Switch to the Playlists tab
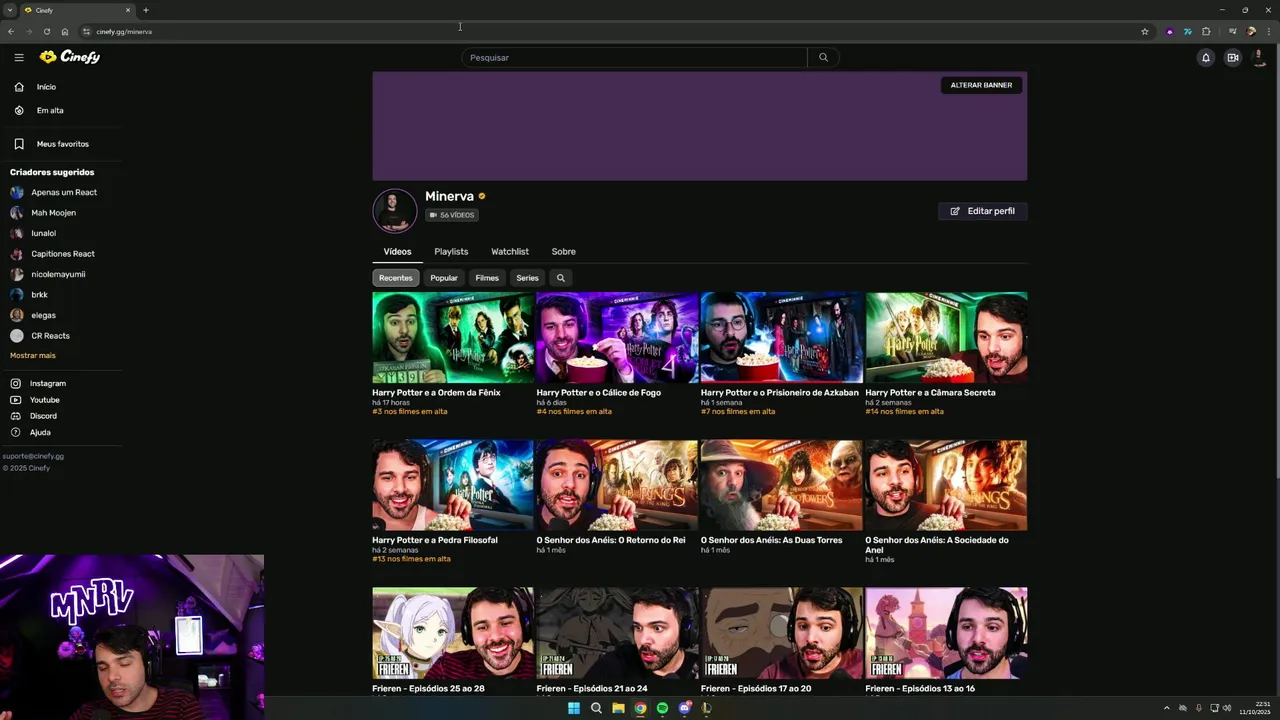This screenshot has height=720, width=1280. [x=451, y=251]
